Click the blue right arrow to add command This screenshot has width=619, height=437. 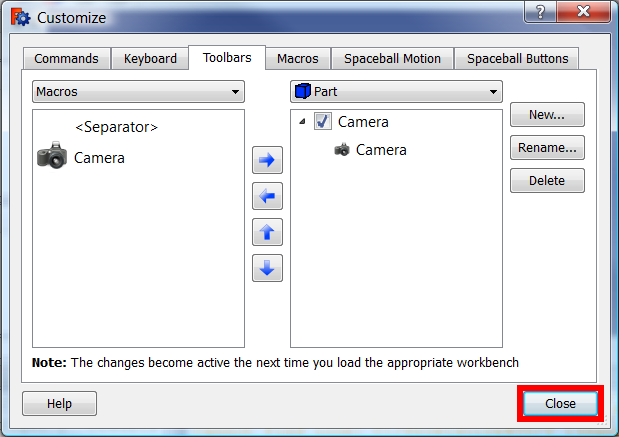tap(267, 160)
